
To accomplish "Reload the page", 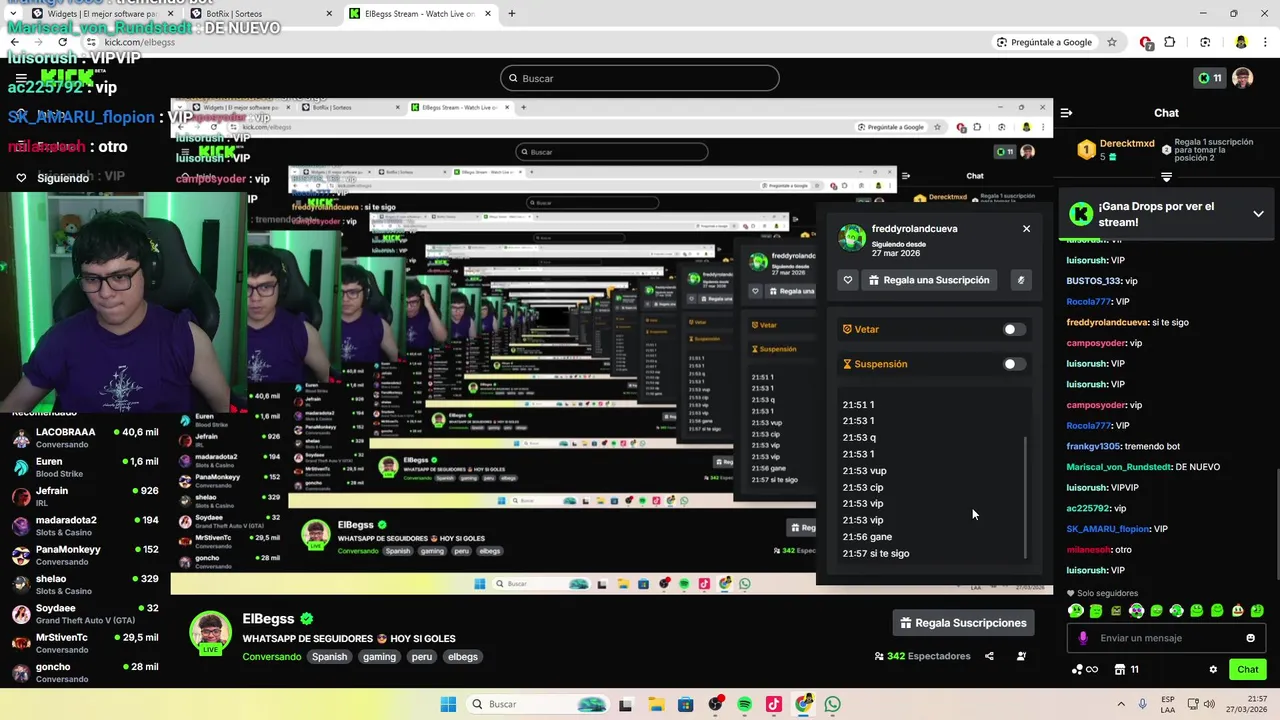I will tap(62, 42).
